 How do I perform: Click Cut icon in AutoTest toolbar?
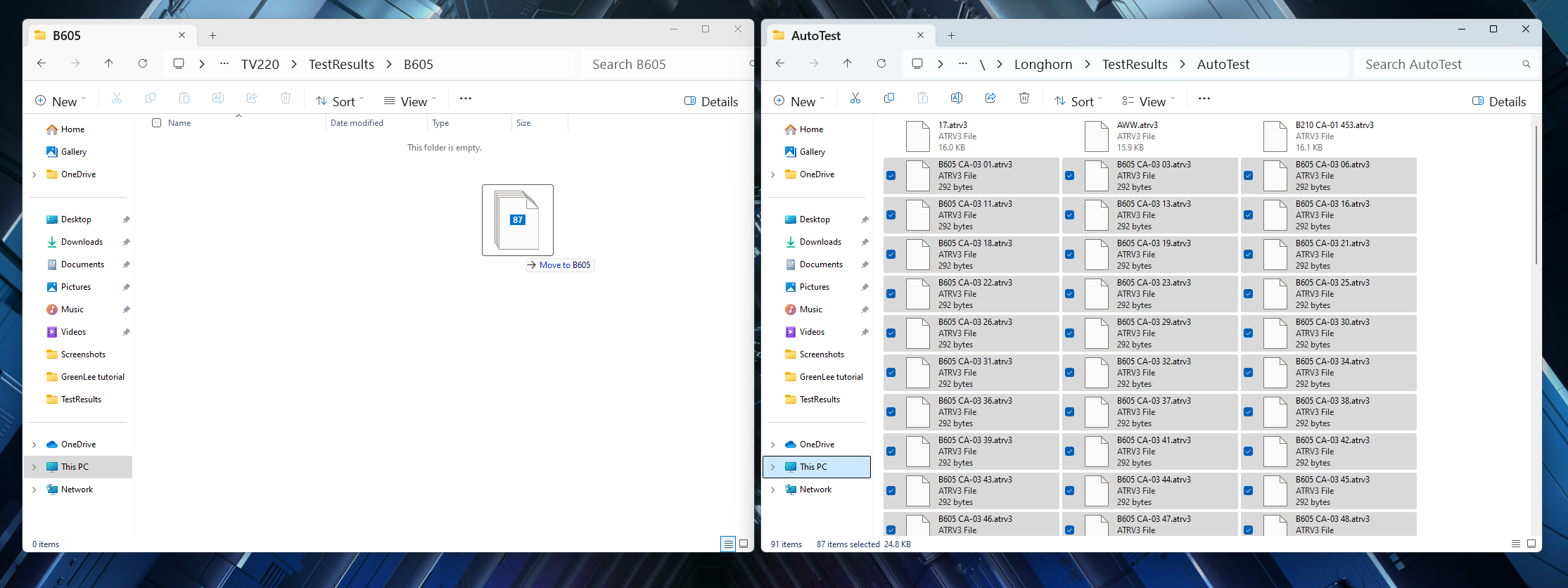click(855, 98)
